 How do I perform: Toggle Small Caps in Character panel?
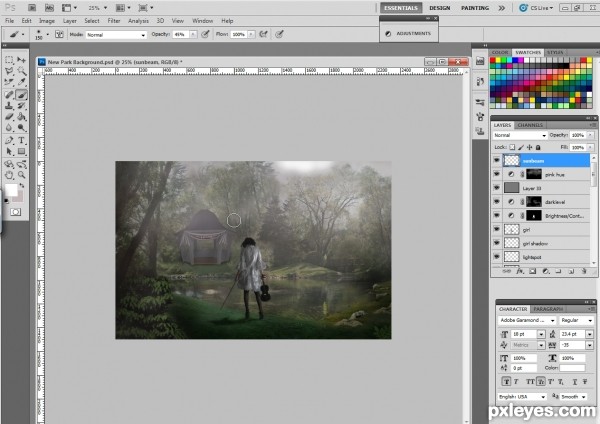tap(541, 382)
